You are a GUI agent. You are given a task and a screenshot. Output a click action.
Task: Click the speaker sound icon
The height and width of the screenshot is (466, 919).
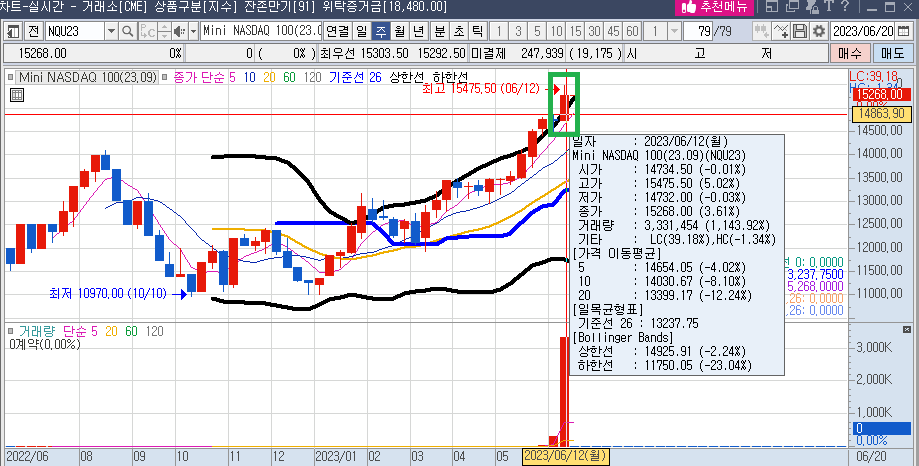pyautogui.click(x=179, y=31)
